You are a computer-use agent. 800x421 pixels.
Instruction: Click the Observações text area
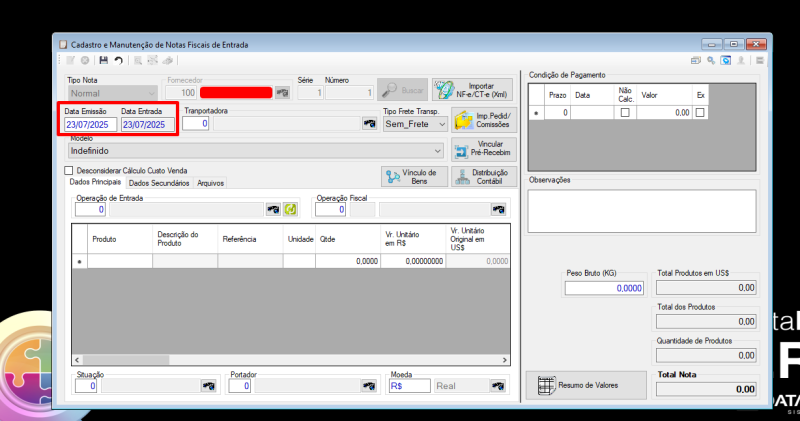(x=642, y=211)
